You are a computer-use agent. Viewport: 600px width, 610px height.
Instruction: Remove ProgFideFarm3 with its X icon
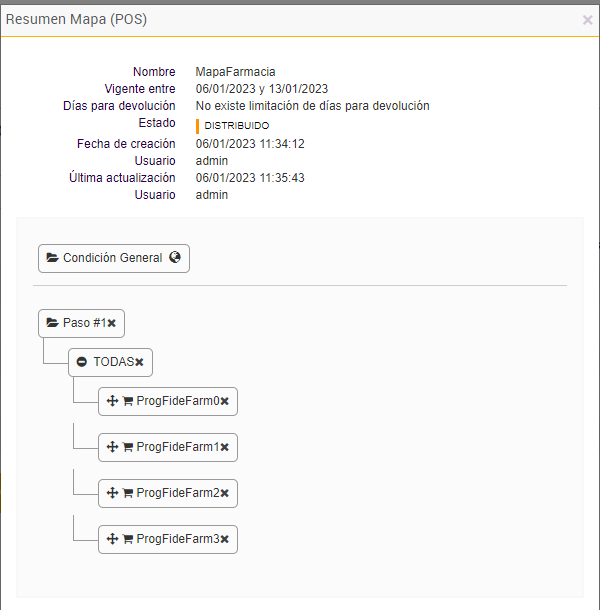[x=225, y=539]
